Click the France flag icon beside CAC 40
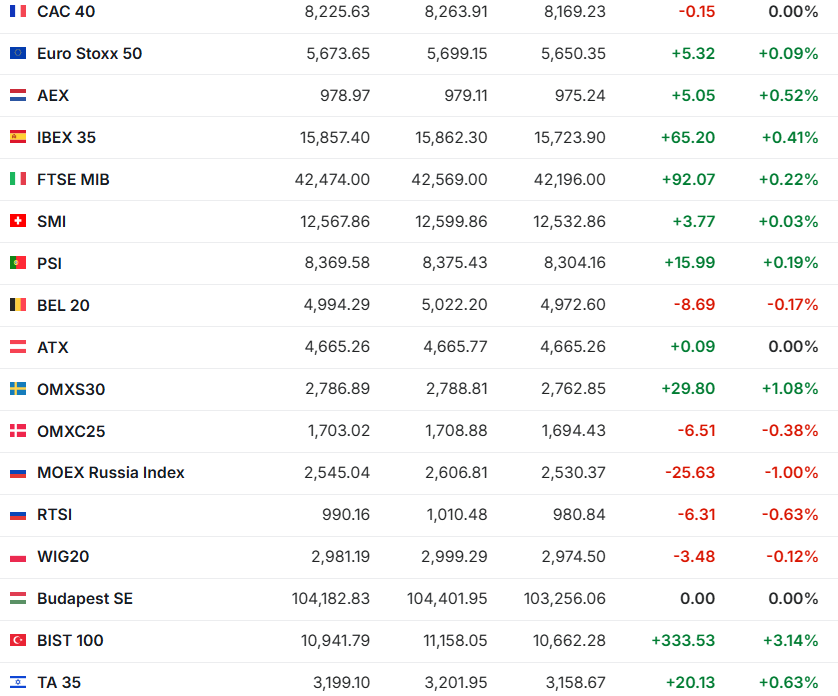This screenshot has width=838, height=696. click(18, 11)
